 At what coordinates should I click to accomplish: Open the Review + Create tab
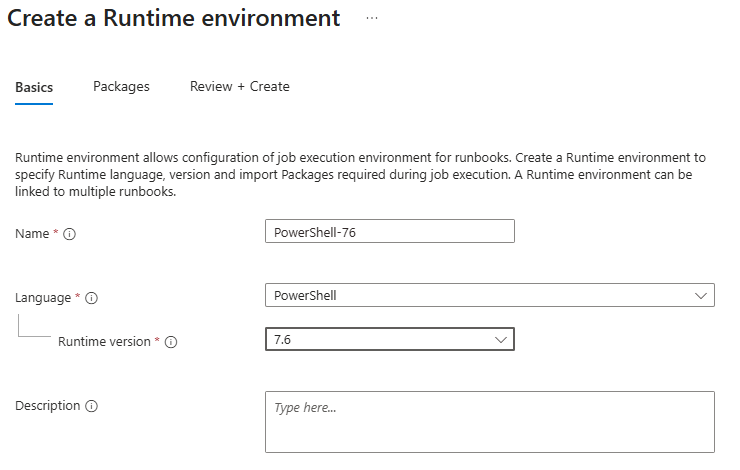240,86
